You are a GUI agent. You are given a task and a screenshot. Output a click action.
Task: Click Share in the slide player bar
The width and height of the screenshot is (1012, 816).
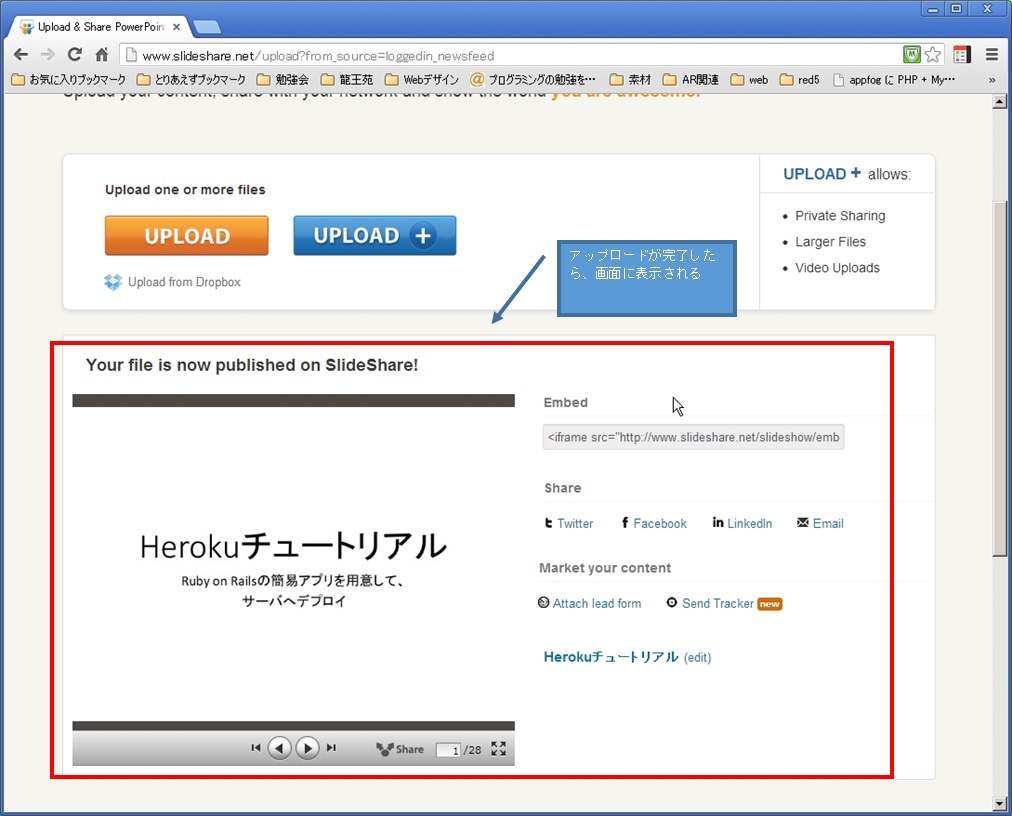point(400,749)
